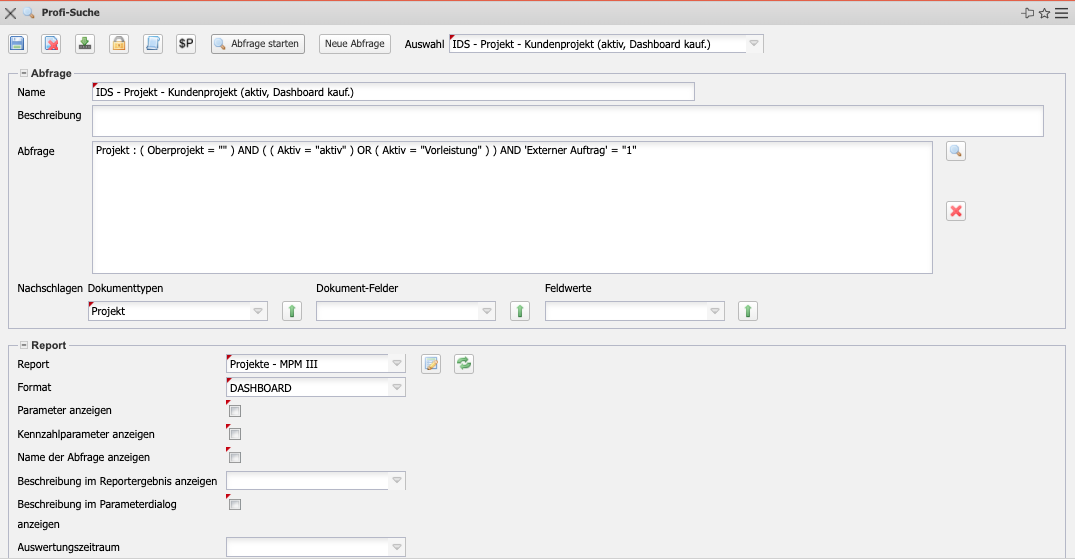
Task: Click the magnifier icon beside the query box
Action: pos(956,152)
